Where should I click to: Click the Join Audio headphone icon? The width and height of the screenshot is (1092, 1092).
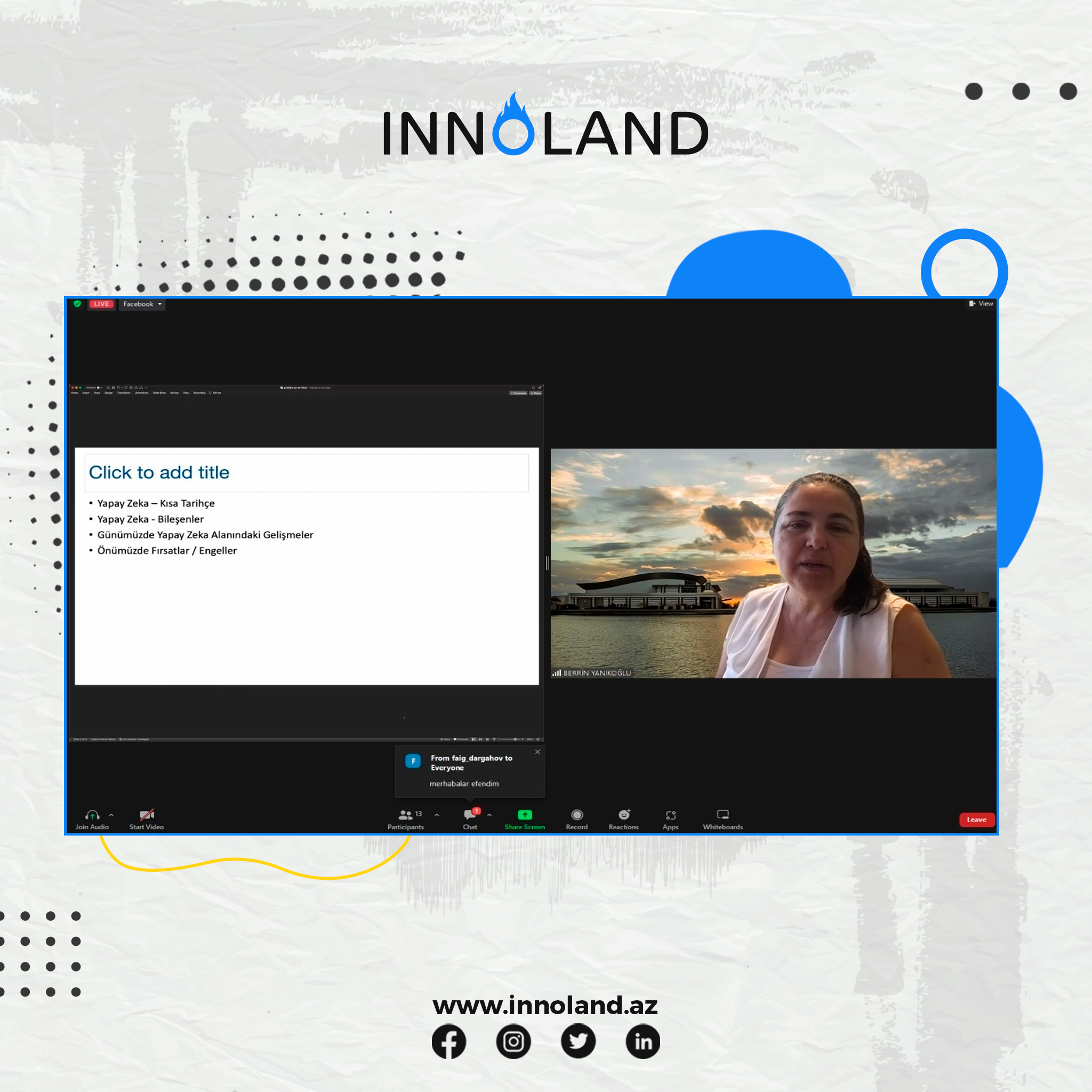point(92,815)
